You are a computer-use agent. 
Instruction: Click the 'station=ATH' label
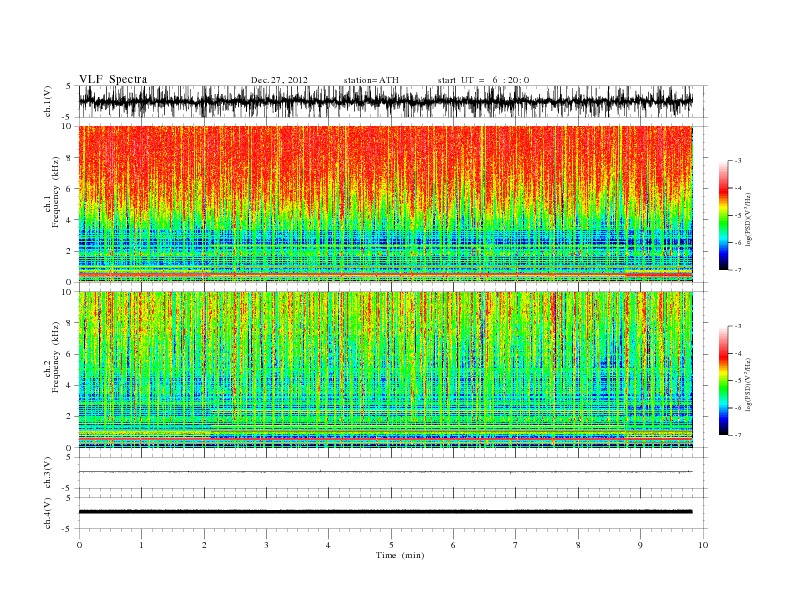click(x=371, y=80)
